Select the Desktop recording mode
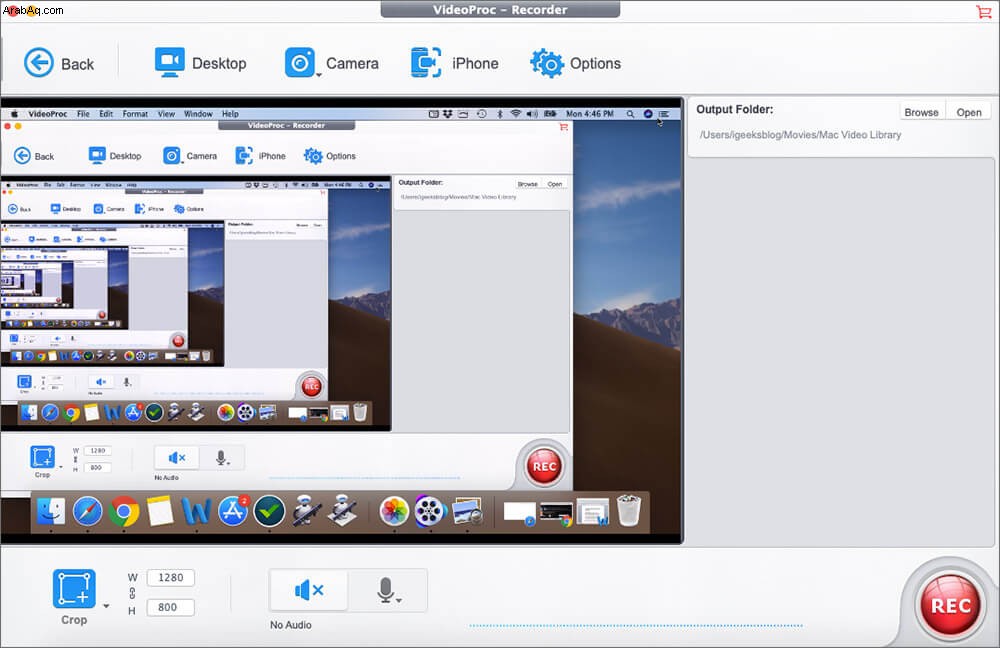 point(200,63)
